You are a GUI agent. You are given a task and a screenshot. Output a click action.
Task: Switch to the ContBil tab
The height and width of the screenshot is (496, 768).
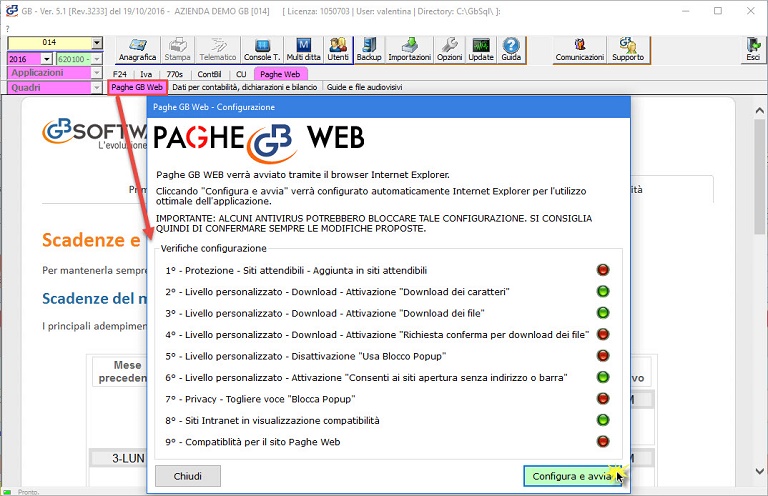[209, 74]
